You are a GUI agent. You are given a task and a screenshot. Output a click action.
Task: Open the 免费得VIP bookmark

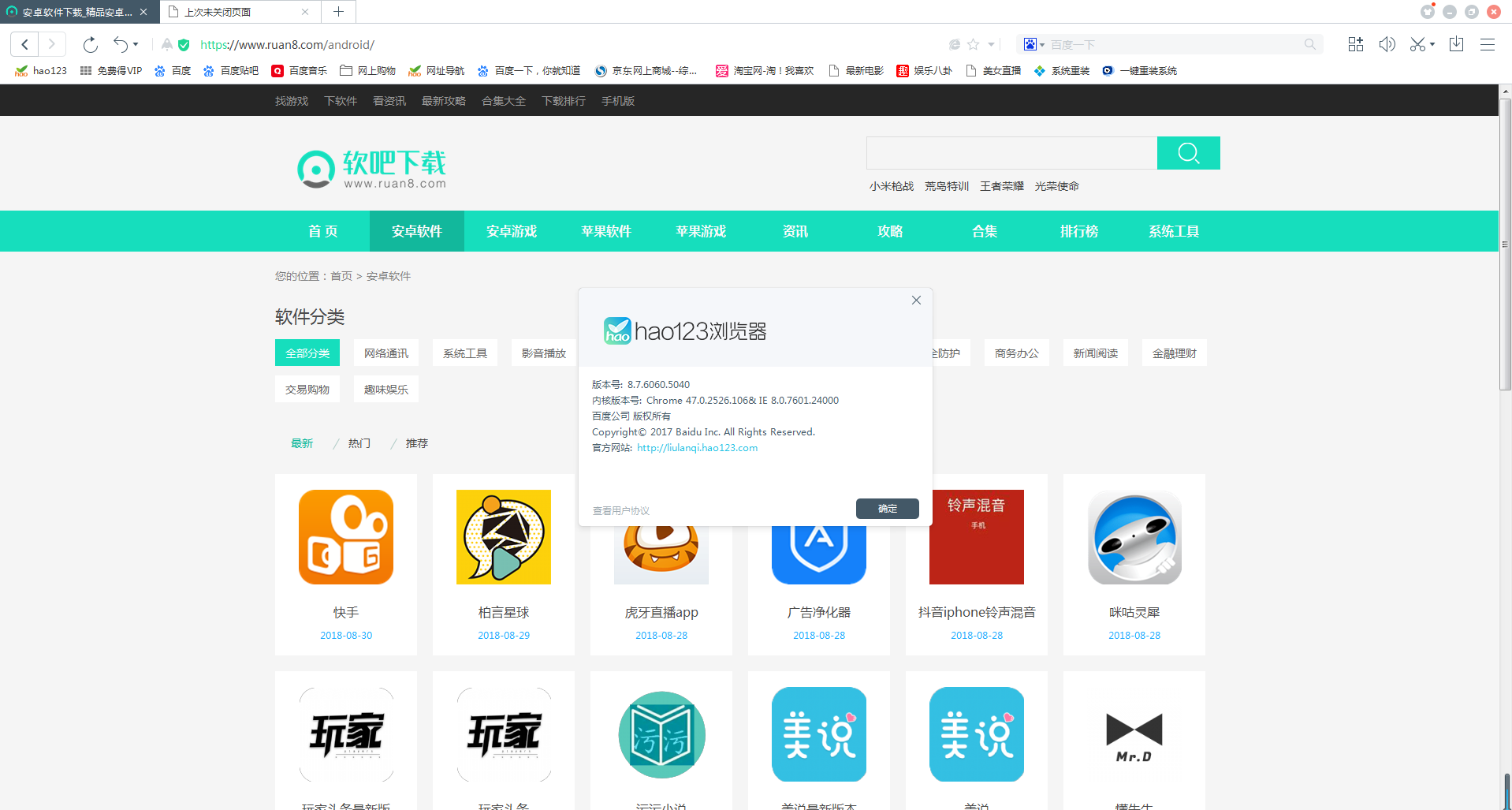[x=111, y=70]
